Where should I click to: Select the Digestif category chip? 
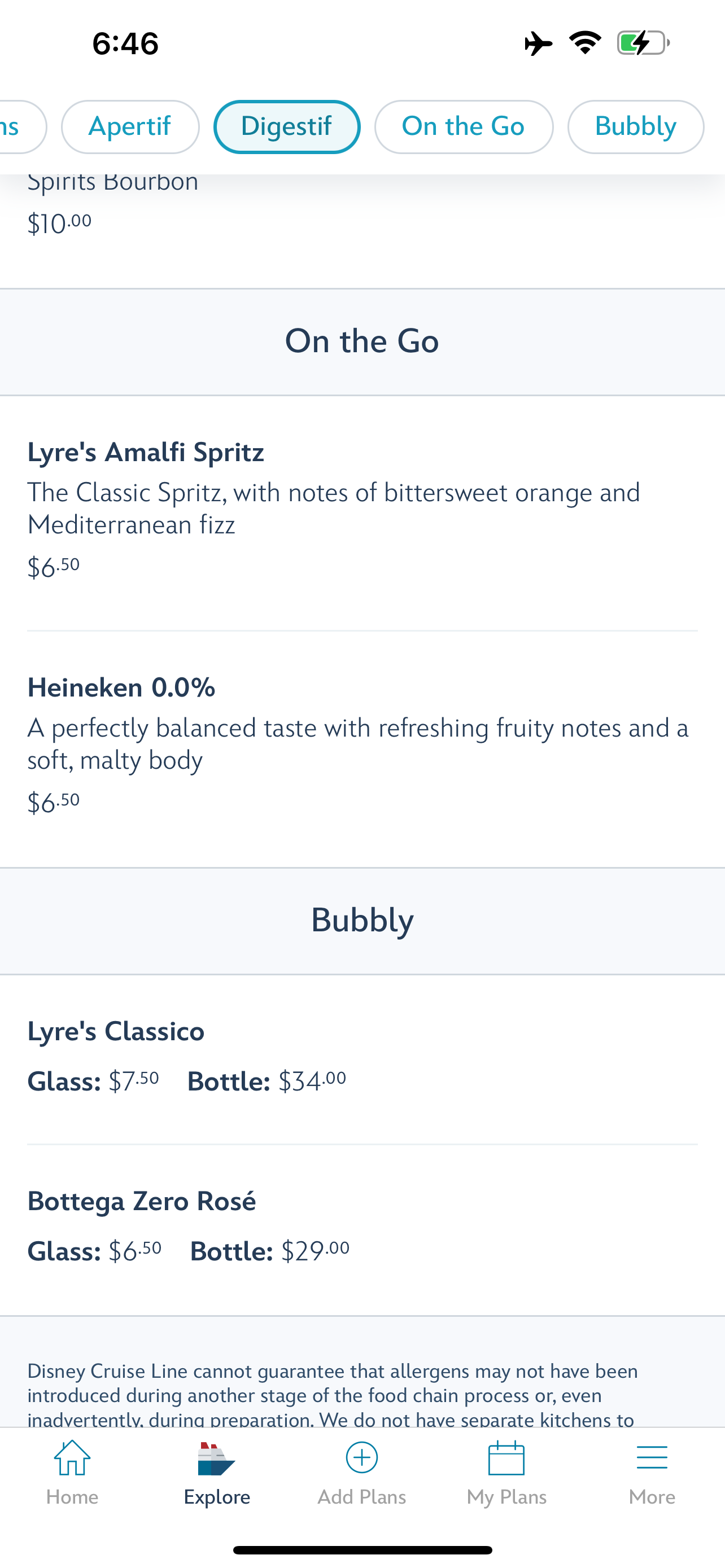(287, 126)
